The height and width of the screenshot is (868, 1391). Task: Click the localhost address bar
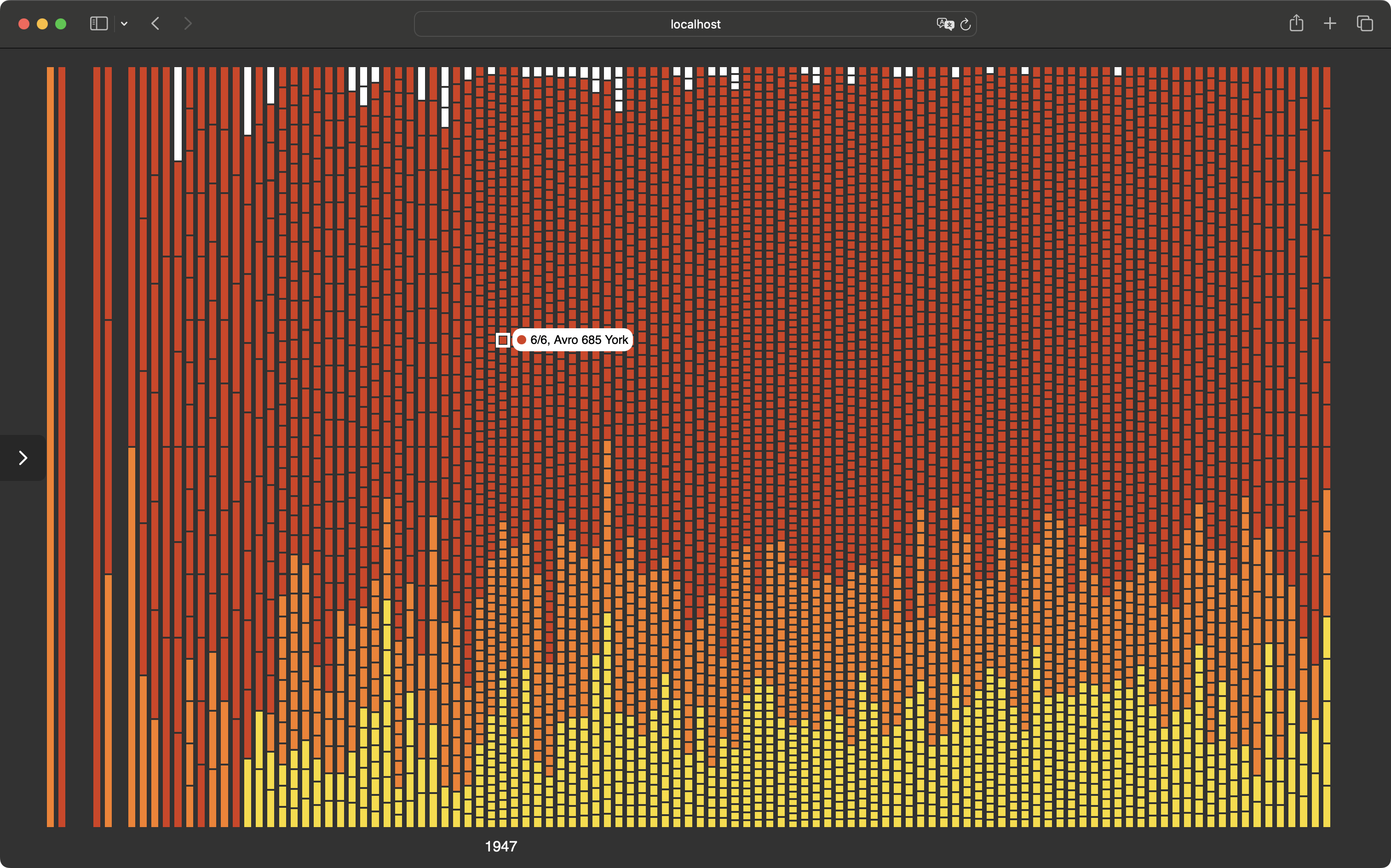pyautogui.click(x=695, y=24)
